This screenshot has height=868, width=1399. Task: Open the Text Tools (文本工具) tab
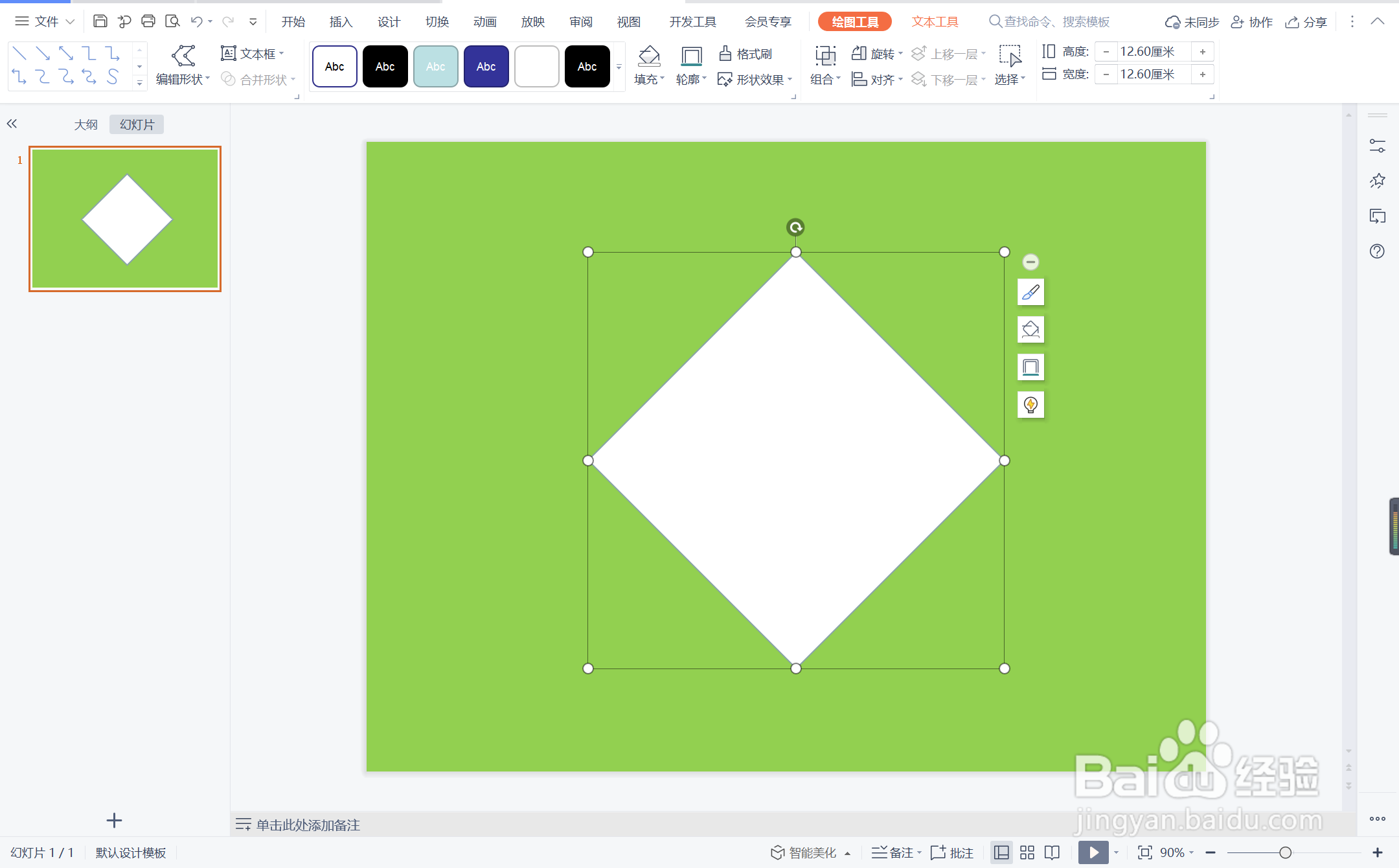pos(935,22)
